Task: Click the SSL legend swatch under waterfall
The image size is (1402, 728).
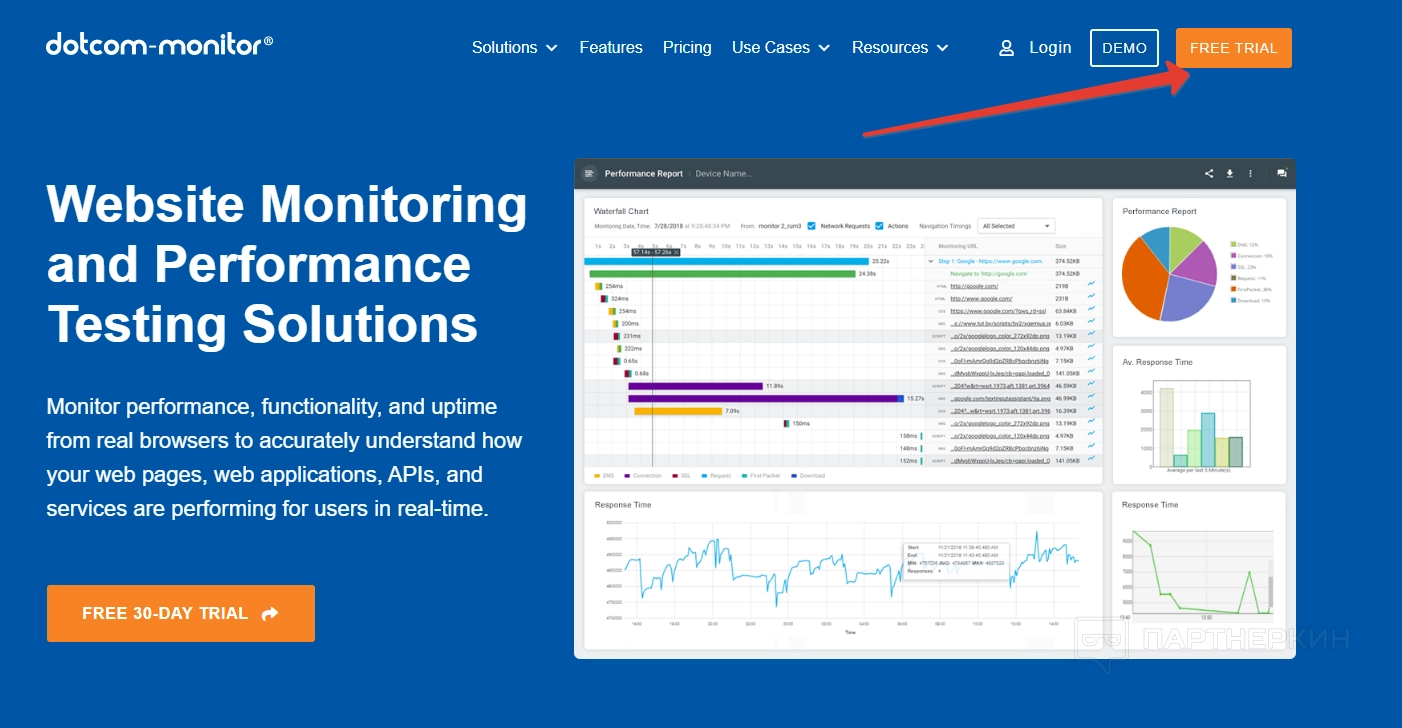Action: (x=675, y=475)
